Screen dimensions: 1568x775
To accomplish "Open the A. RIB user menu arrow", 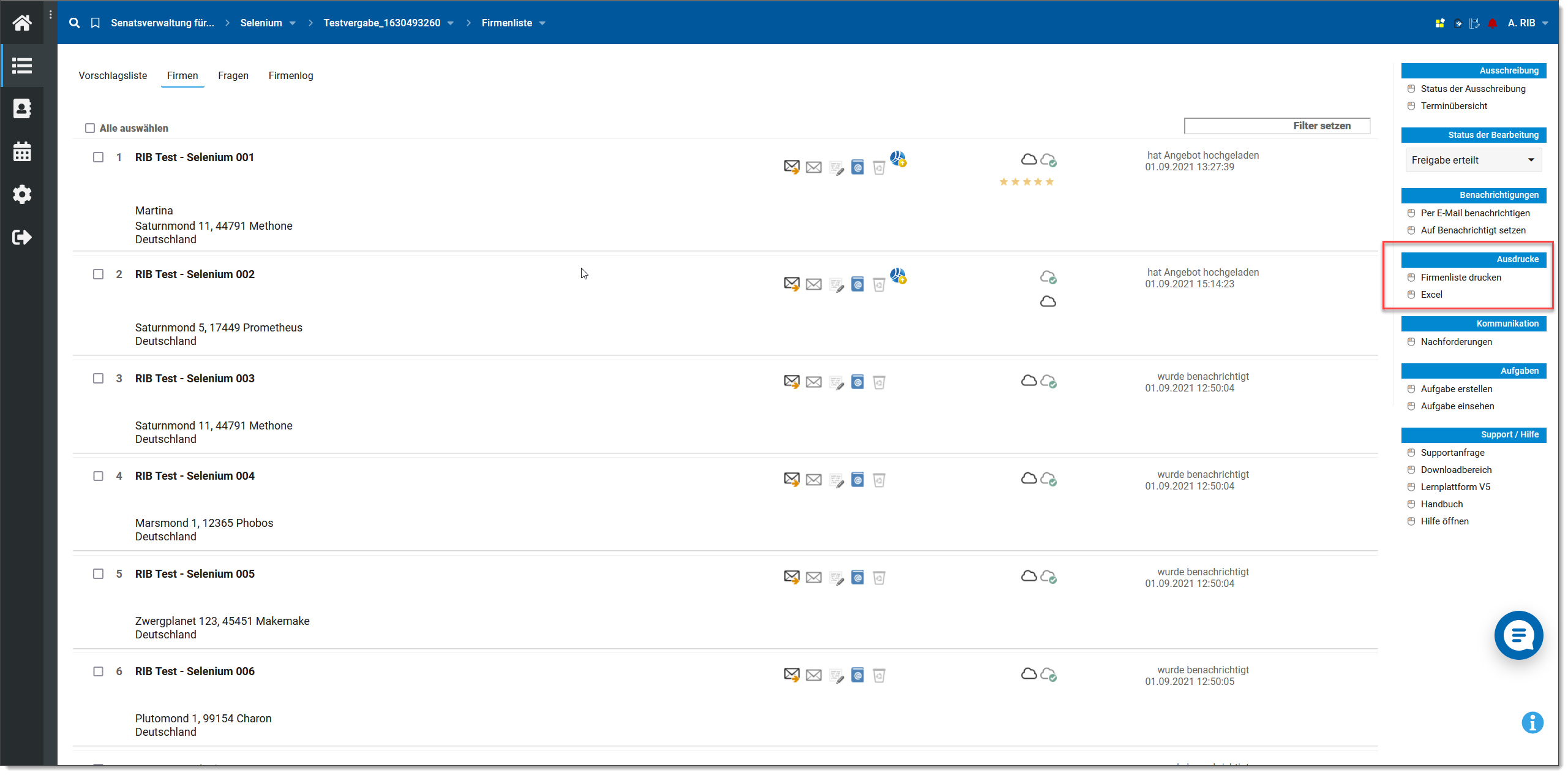I will pos(1545,23).
